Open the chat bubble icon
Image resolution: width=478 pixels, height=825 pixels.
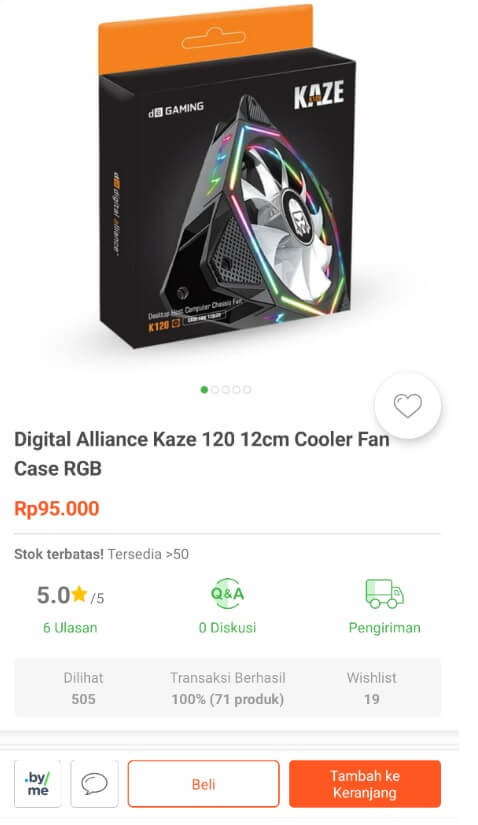pos(94,783)
